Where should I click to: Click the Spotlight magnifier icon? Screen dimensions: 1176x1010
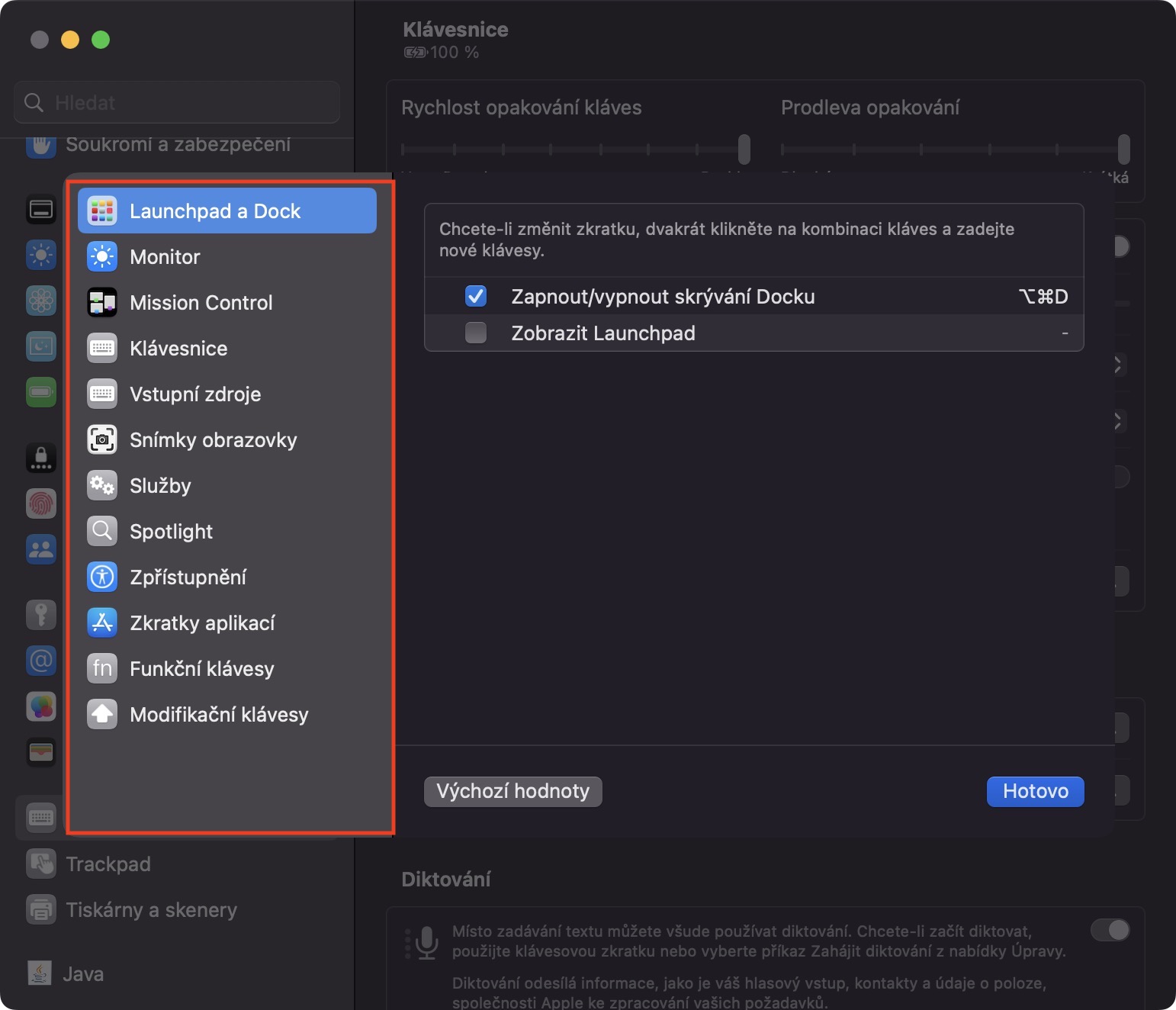pyautogui.click(x=101, y=532)
